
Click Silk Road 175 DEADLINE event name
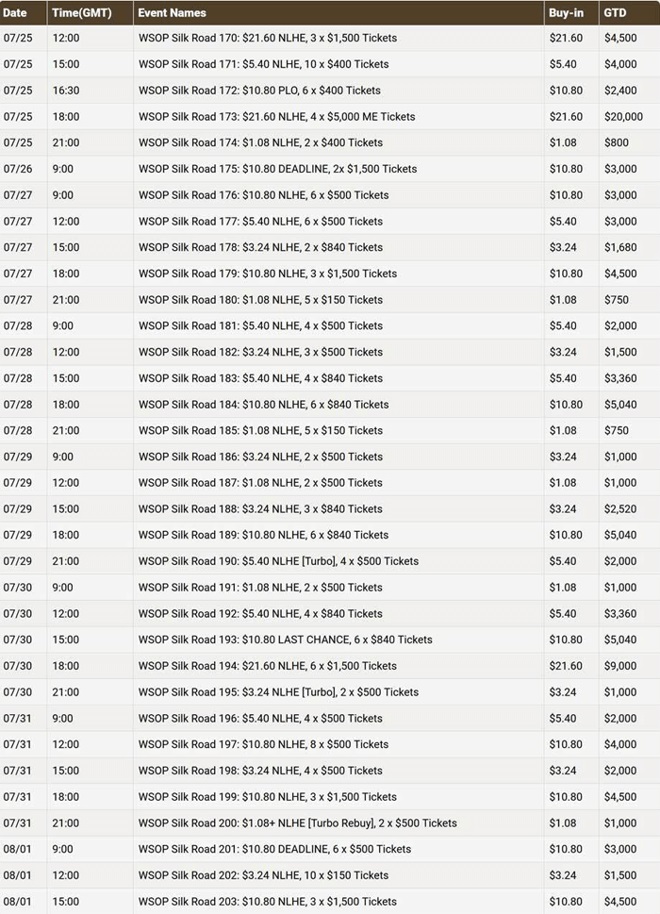pos(278,169)
